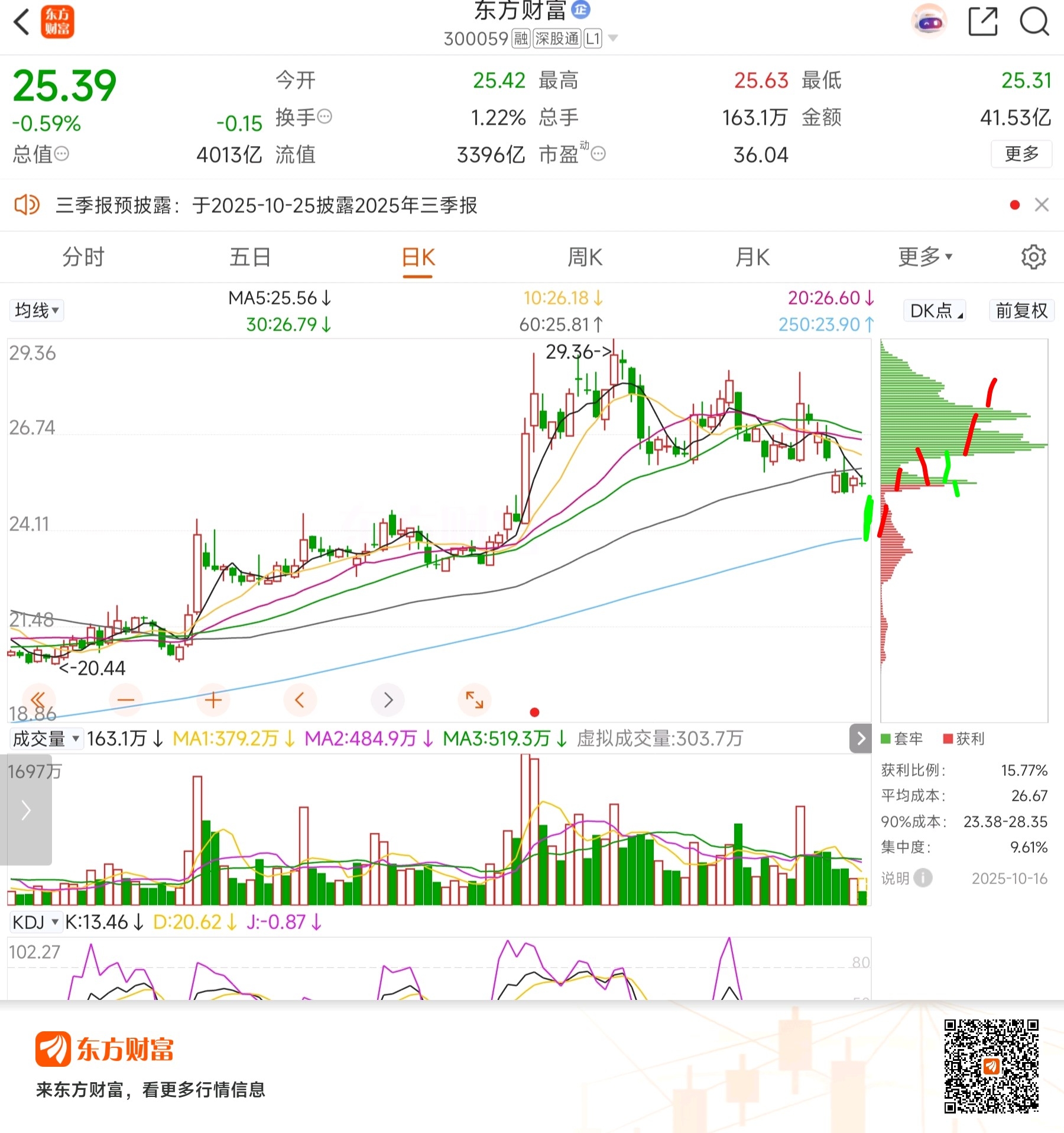This screenshot has width=1064, height=1133.
Task: Open search with the magnifier icon
Action: tap(1034, 22)
